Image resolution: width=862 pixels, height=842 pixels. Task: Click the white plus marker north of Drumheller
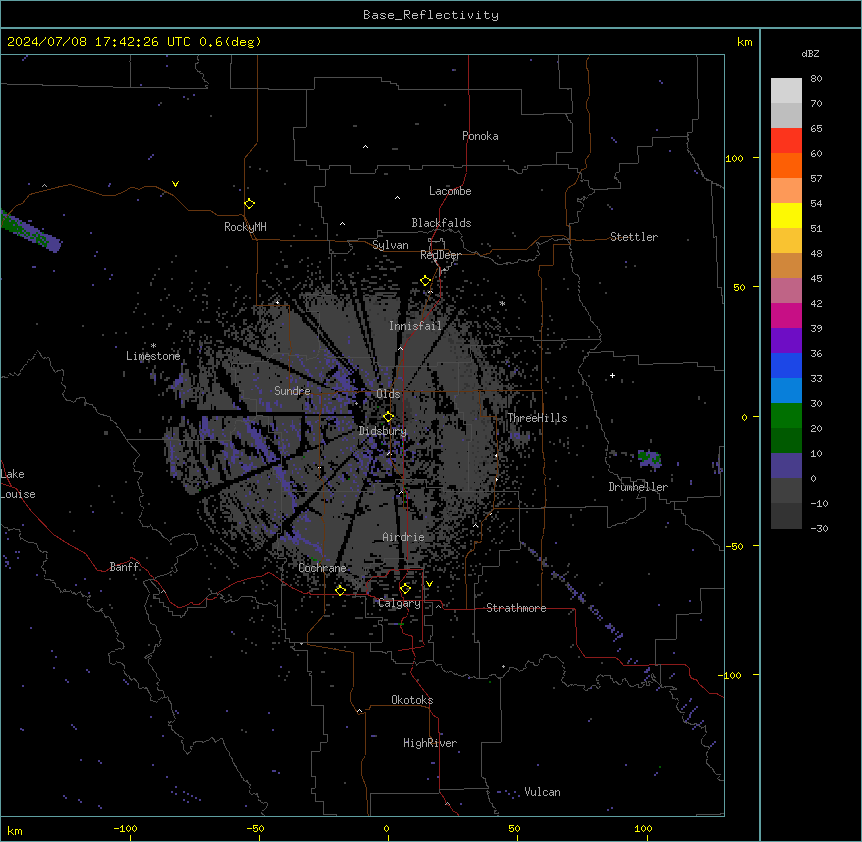[612, 375]
